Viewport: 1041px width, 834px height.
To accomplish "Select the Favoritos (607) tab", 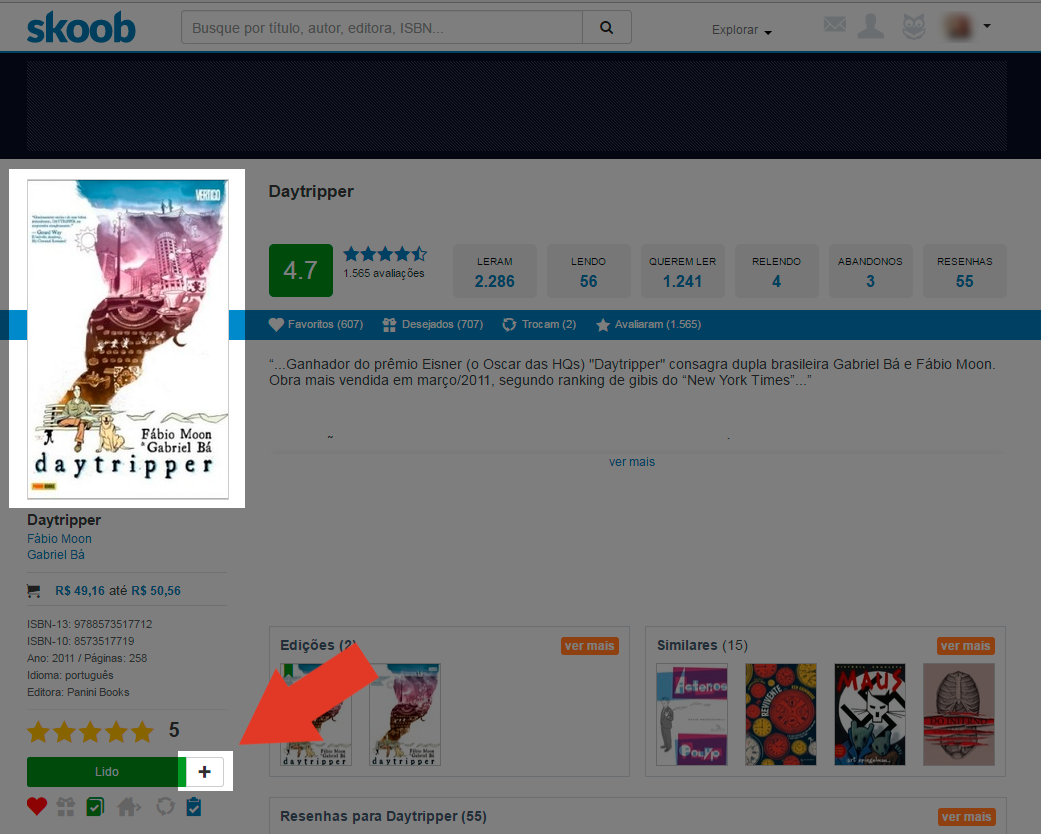I will (x=316, y=325).
